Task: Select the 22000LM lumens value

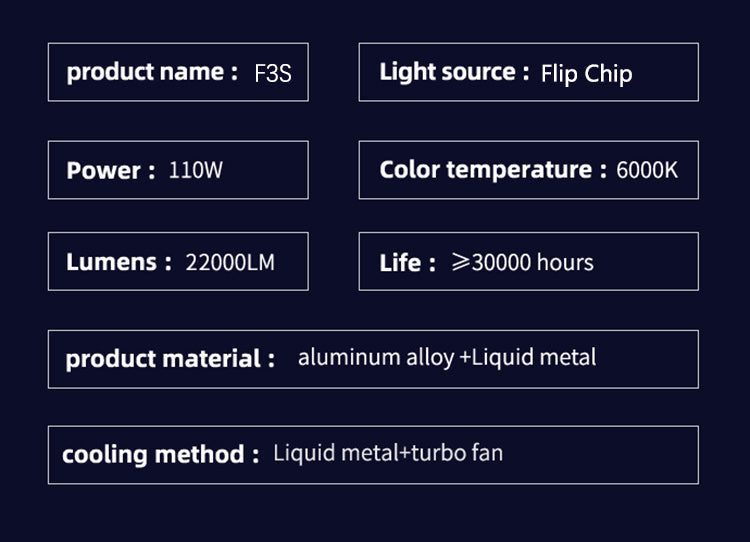Action: (230, 262)
